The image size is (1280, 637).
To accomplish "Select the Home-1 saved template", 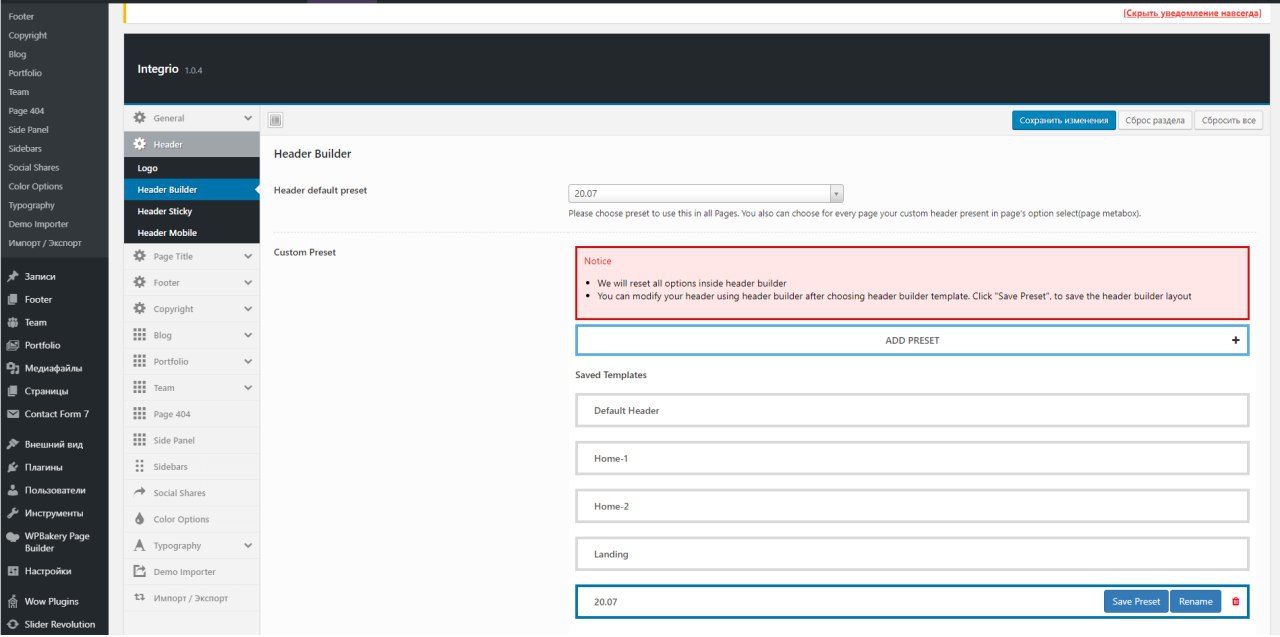I will click(911, 458).
